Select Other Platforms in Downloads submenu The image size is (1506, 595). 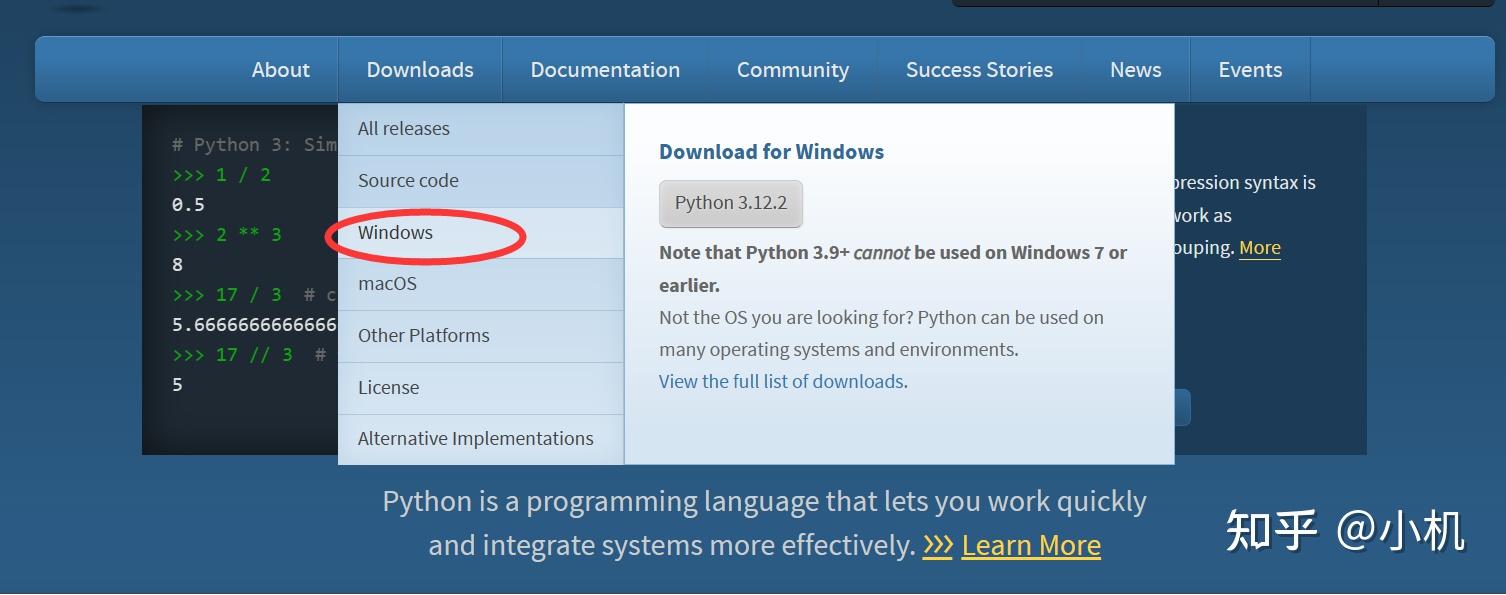481,336
